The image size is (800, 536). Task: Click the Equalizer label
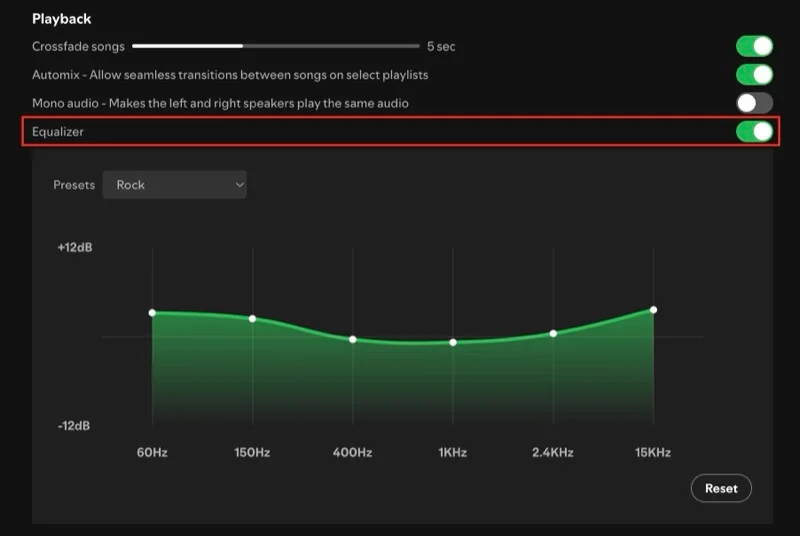coord(58,132)
